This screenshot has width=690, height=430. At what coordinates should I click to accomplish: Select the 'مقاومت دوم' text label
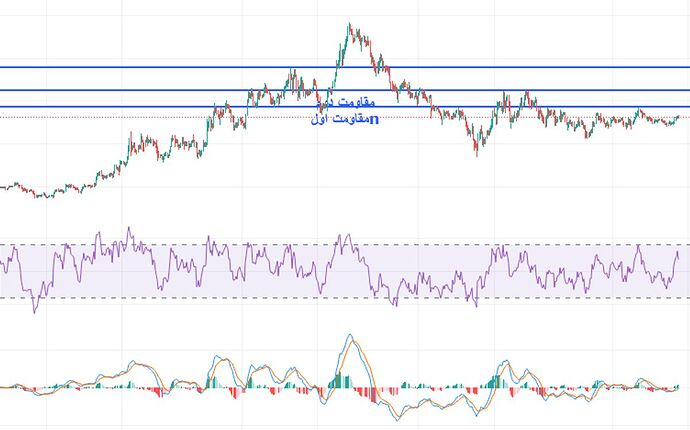point(345,103)
